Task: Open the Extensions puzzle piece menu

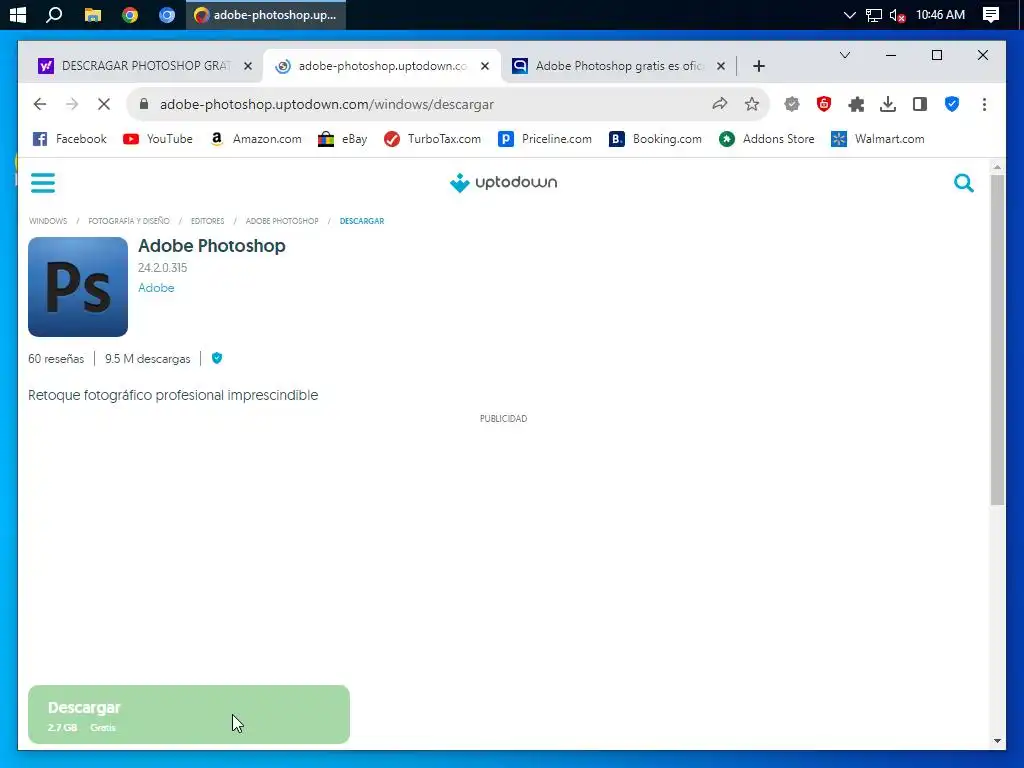Action: (x=856, y=104)
